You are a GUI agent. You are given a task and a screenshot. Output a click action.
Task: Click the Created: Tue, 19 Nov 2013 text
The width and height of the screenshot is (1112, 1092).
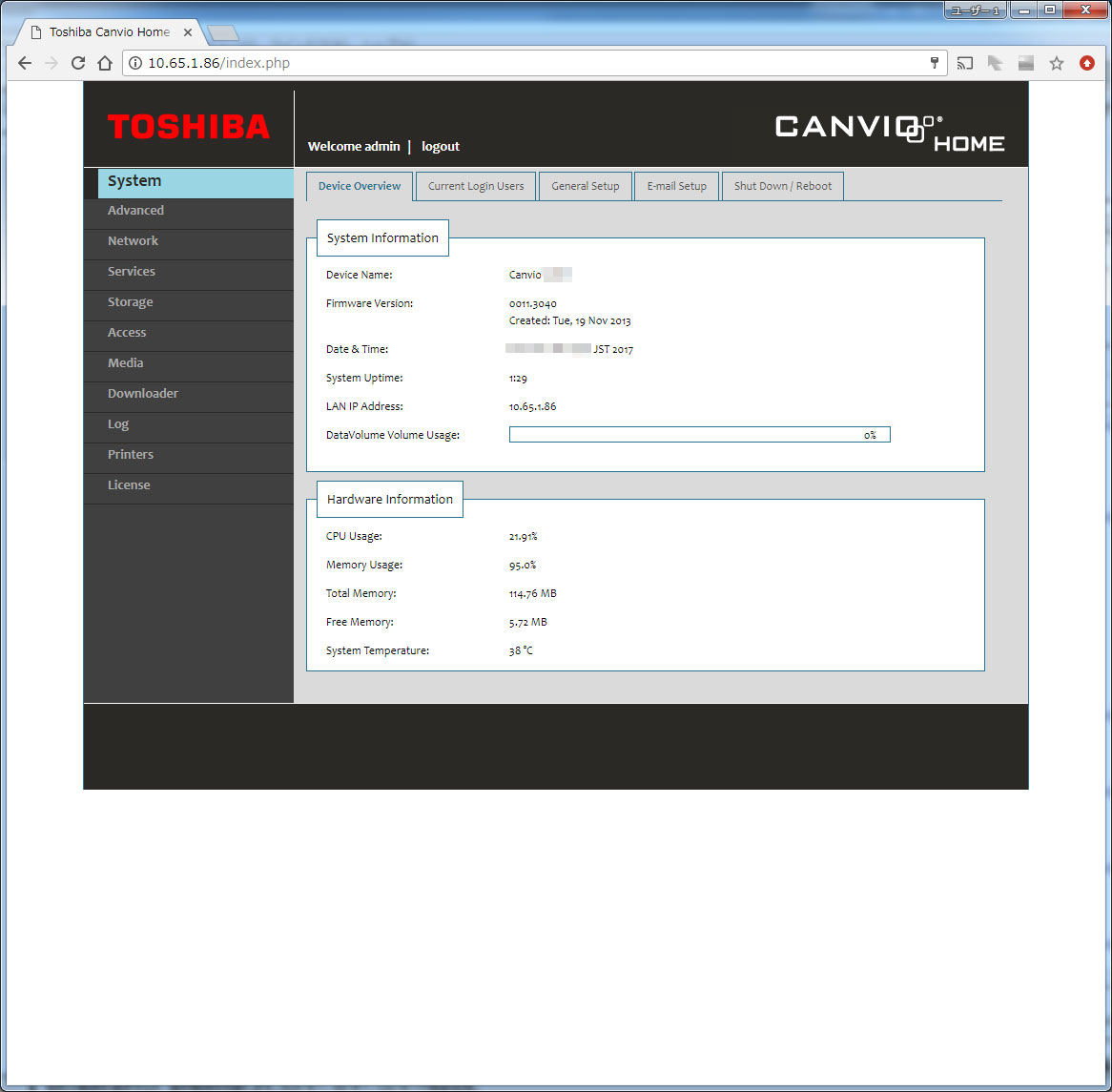pos(569,321)
